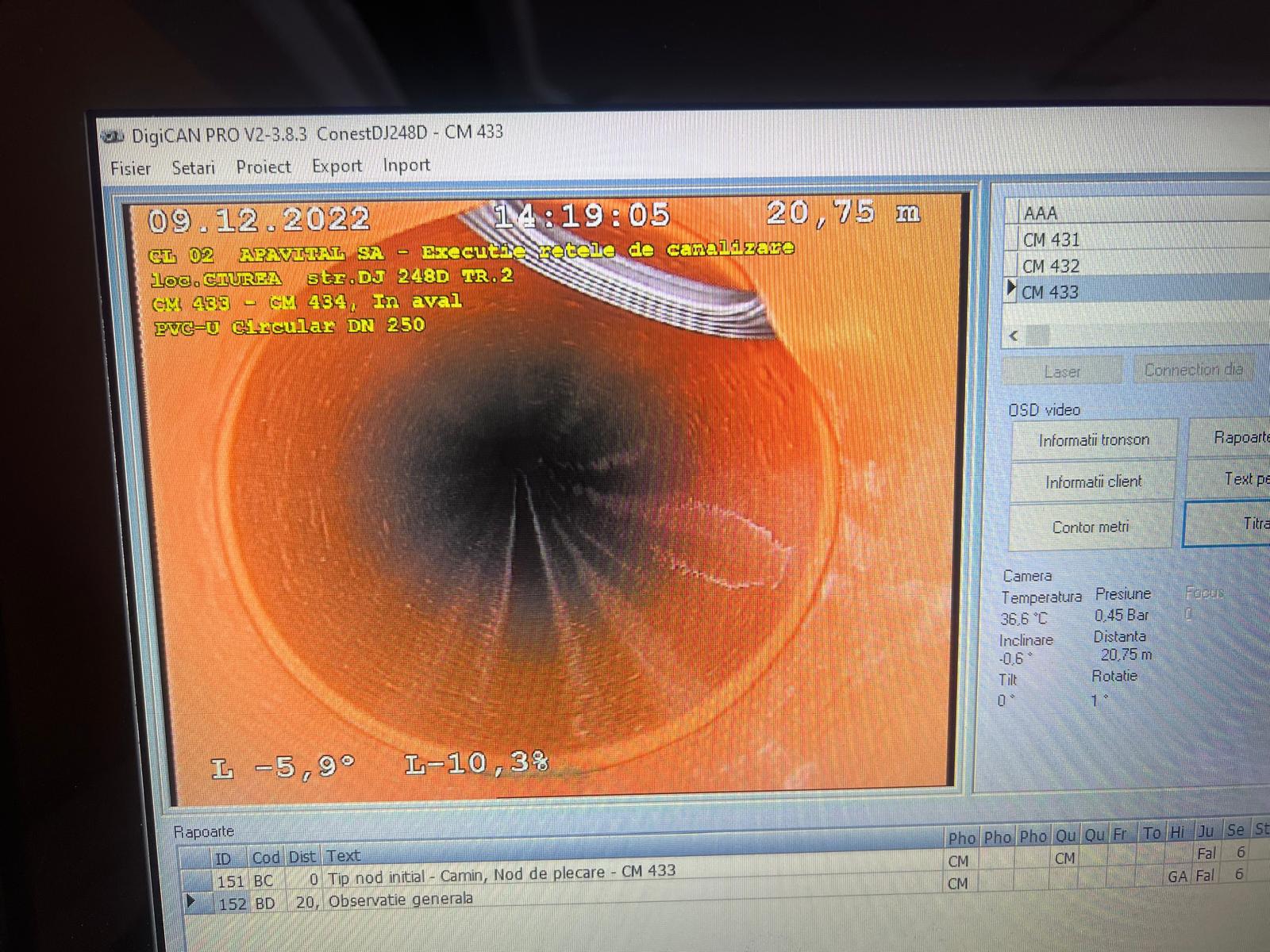Click the Cod column header in Rapoarte
This screenshot has height=952, width=1270.
coord(266,857)
